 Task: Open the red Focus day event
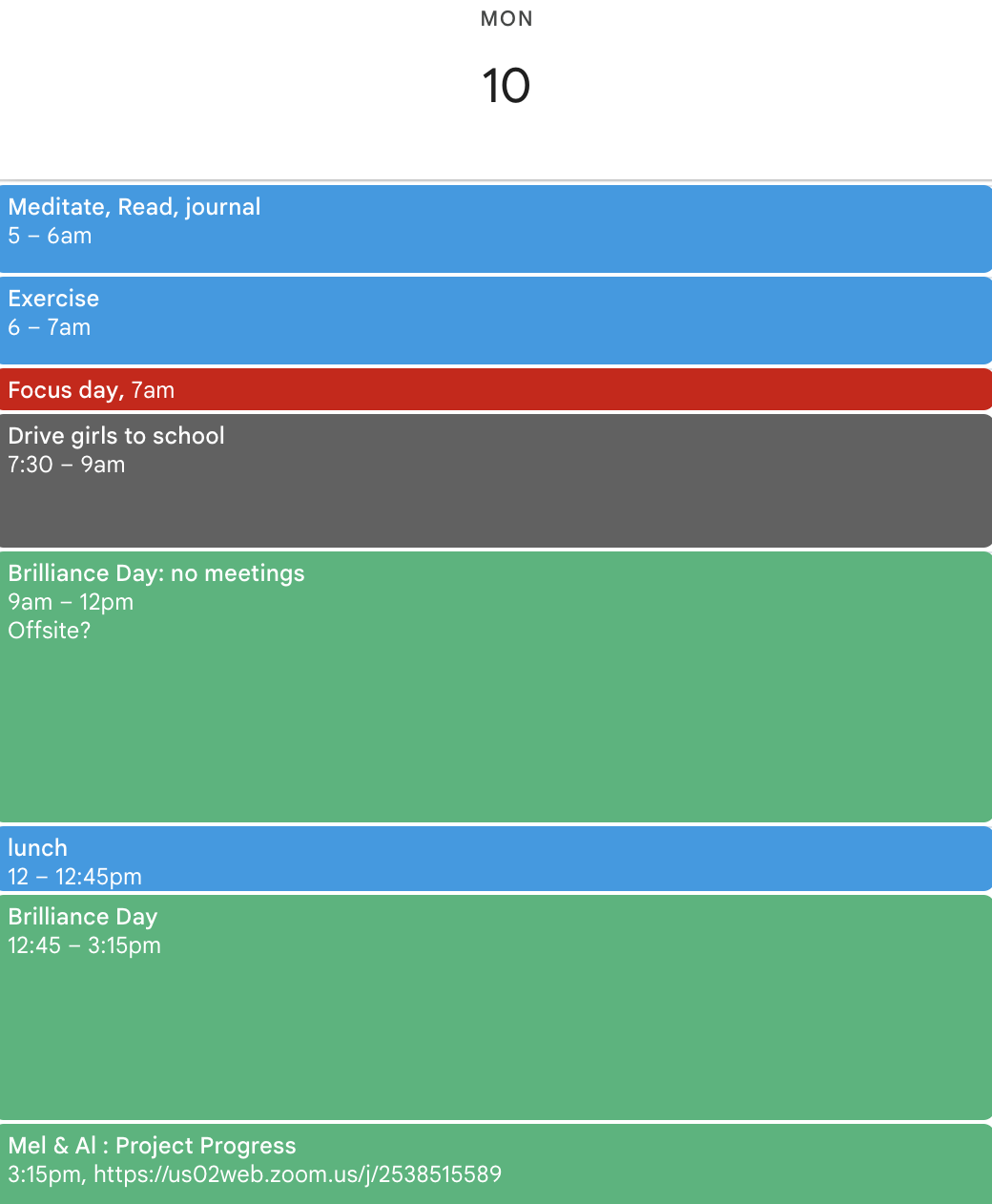point(65,390)
